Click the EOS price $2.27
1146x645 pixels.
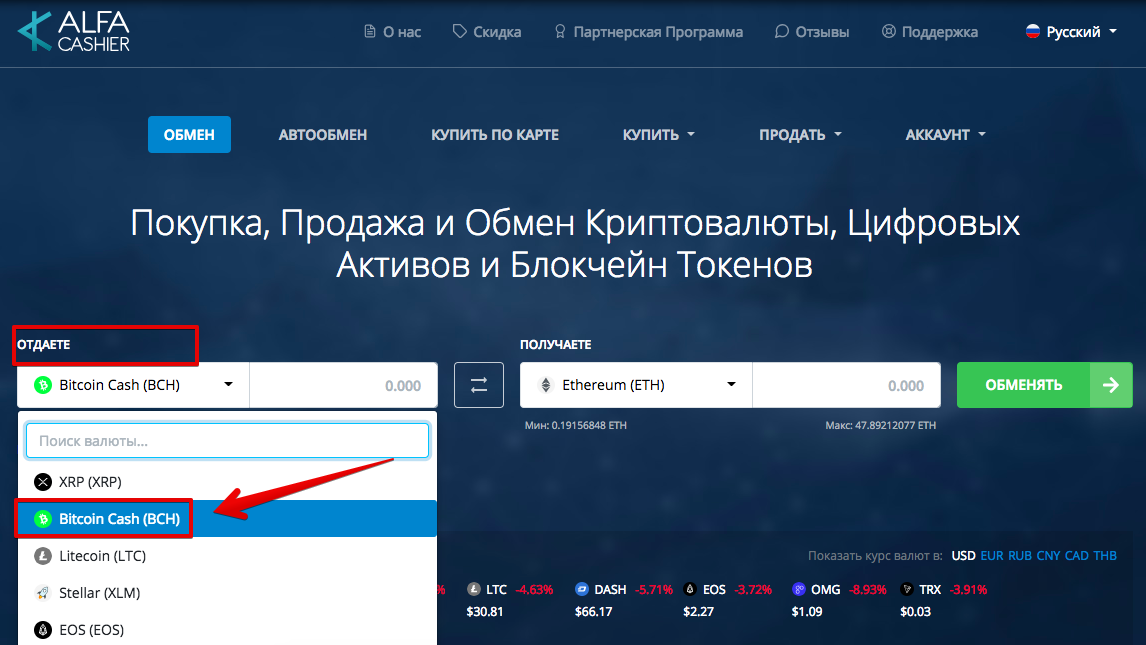coord(698,611)
